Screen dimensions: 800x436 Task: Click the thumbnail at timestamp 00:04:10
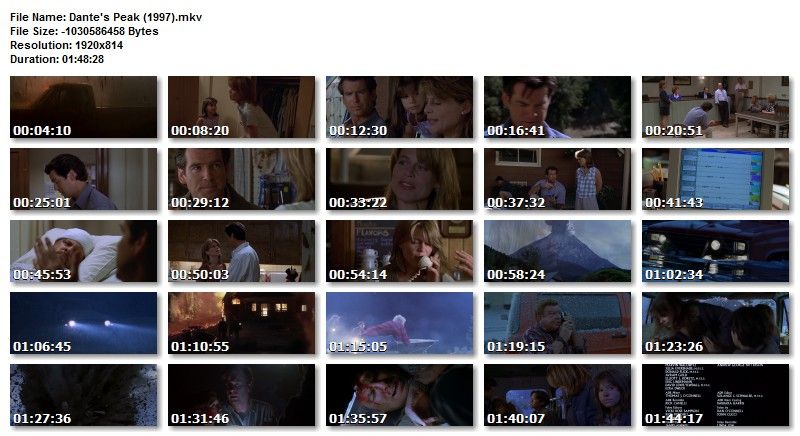(x=84, y=107)
